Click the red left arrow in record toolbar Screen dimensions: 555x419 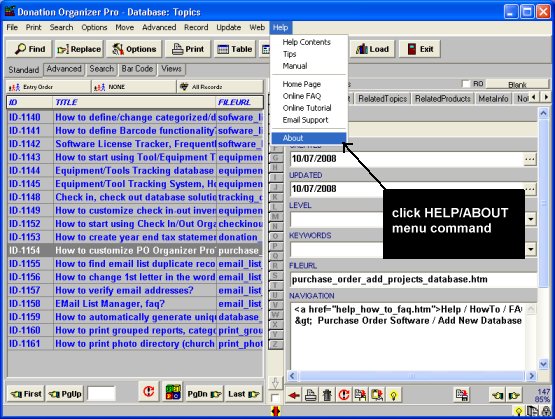(x=294, y=395)
